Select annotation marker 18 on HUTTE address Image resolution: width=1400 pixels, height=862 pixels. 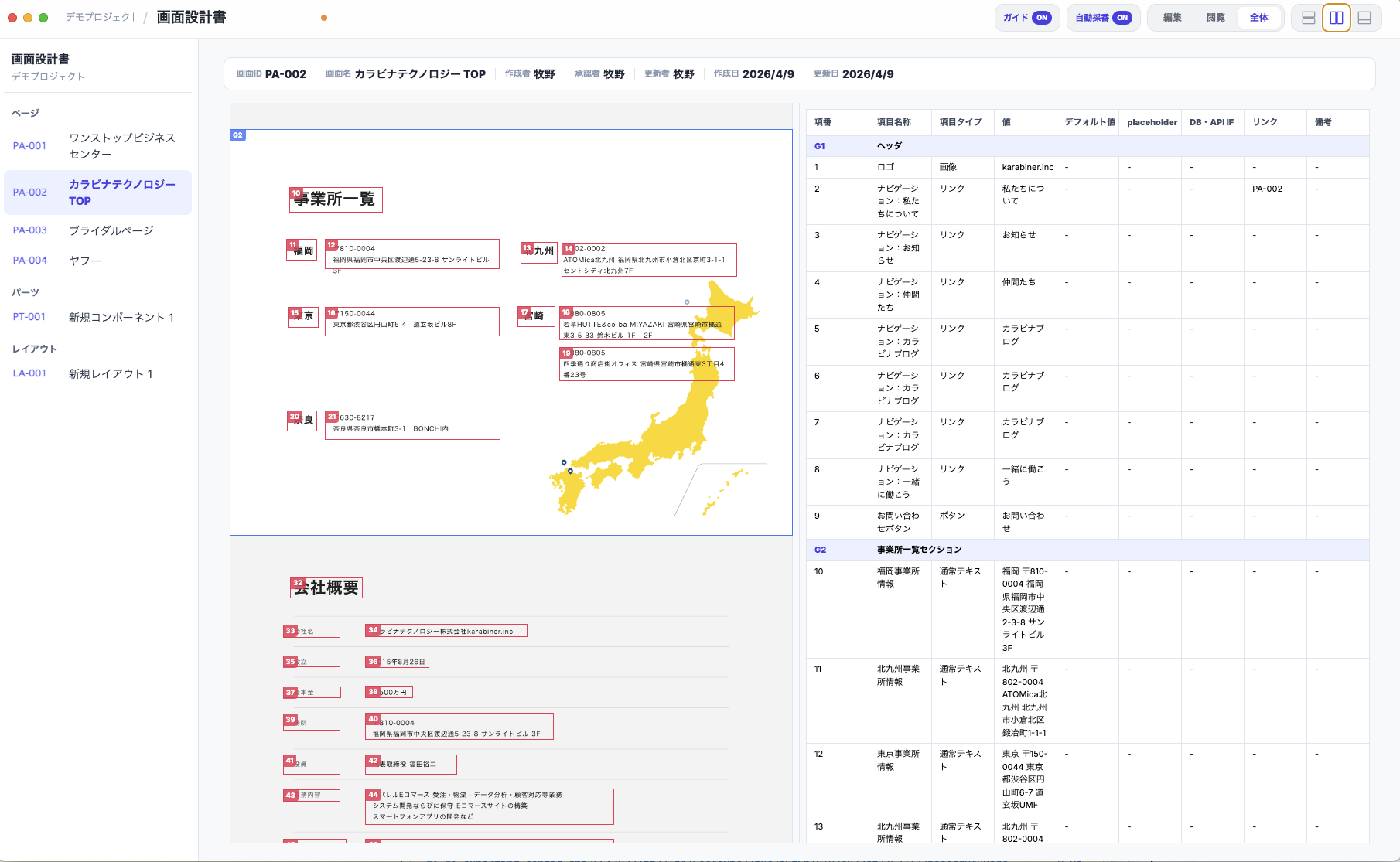566,312
